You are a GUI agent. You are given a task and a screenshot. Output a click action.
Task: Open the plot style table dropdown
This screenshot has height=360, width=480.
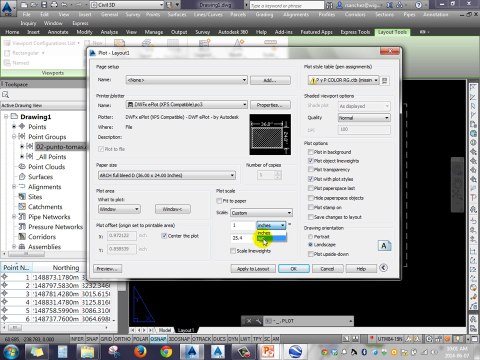[343, 80]
